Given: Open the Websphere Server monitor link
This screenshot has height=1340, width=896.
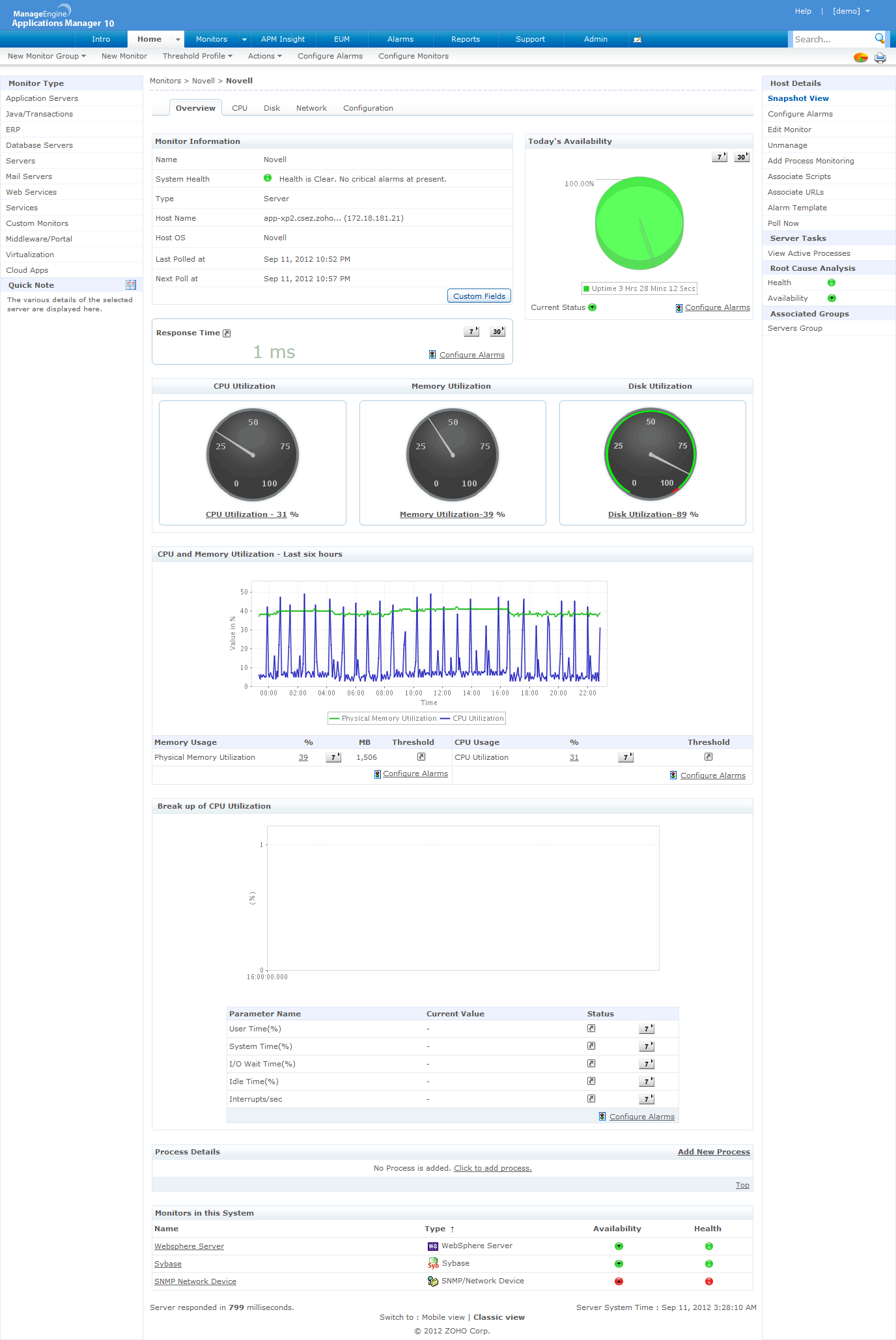Looking at the screenshot, I should [x=189, y=1246].
